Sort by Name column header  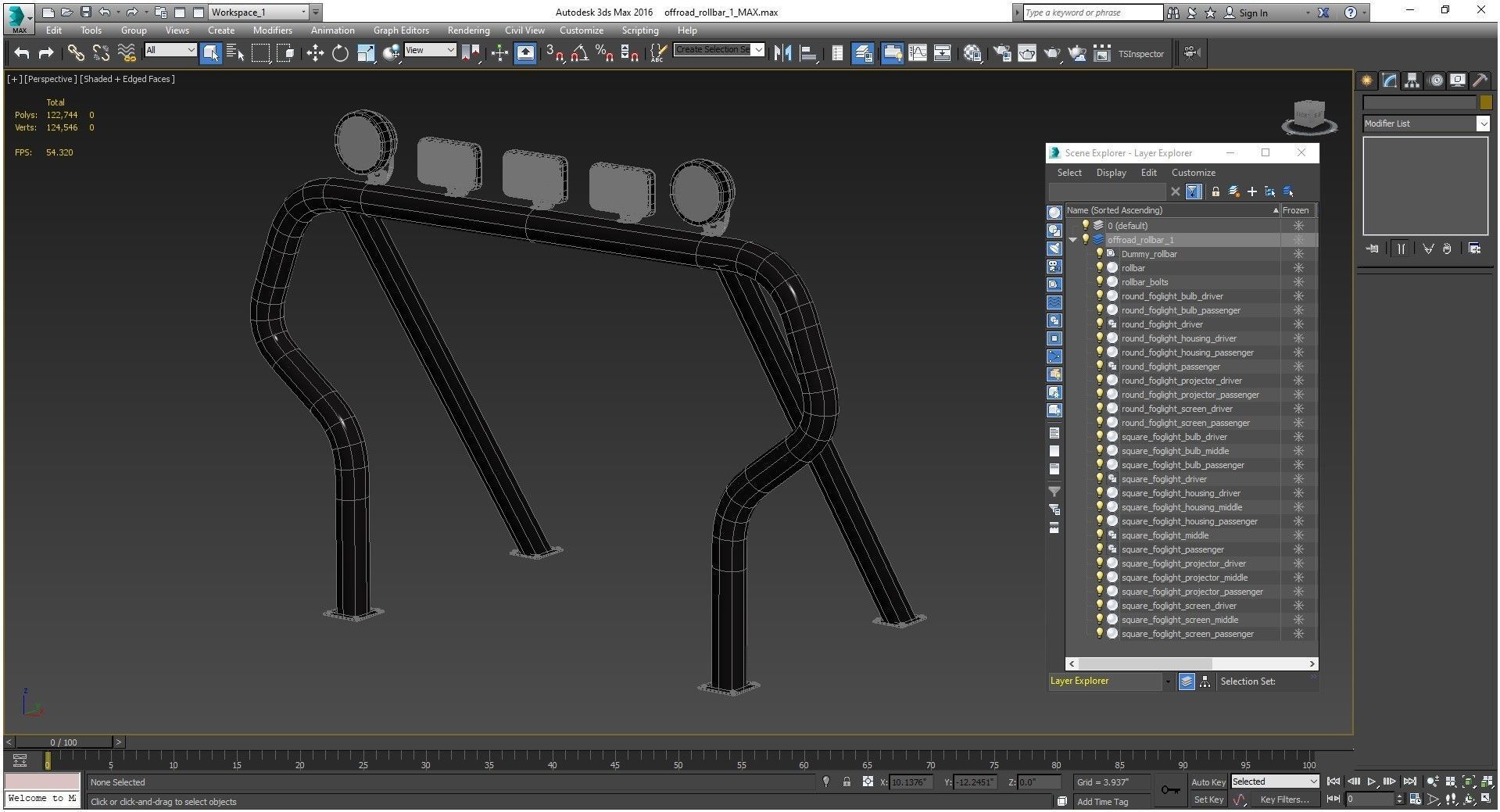coord(1172,210)
